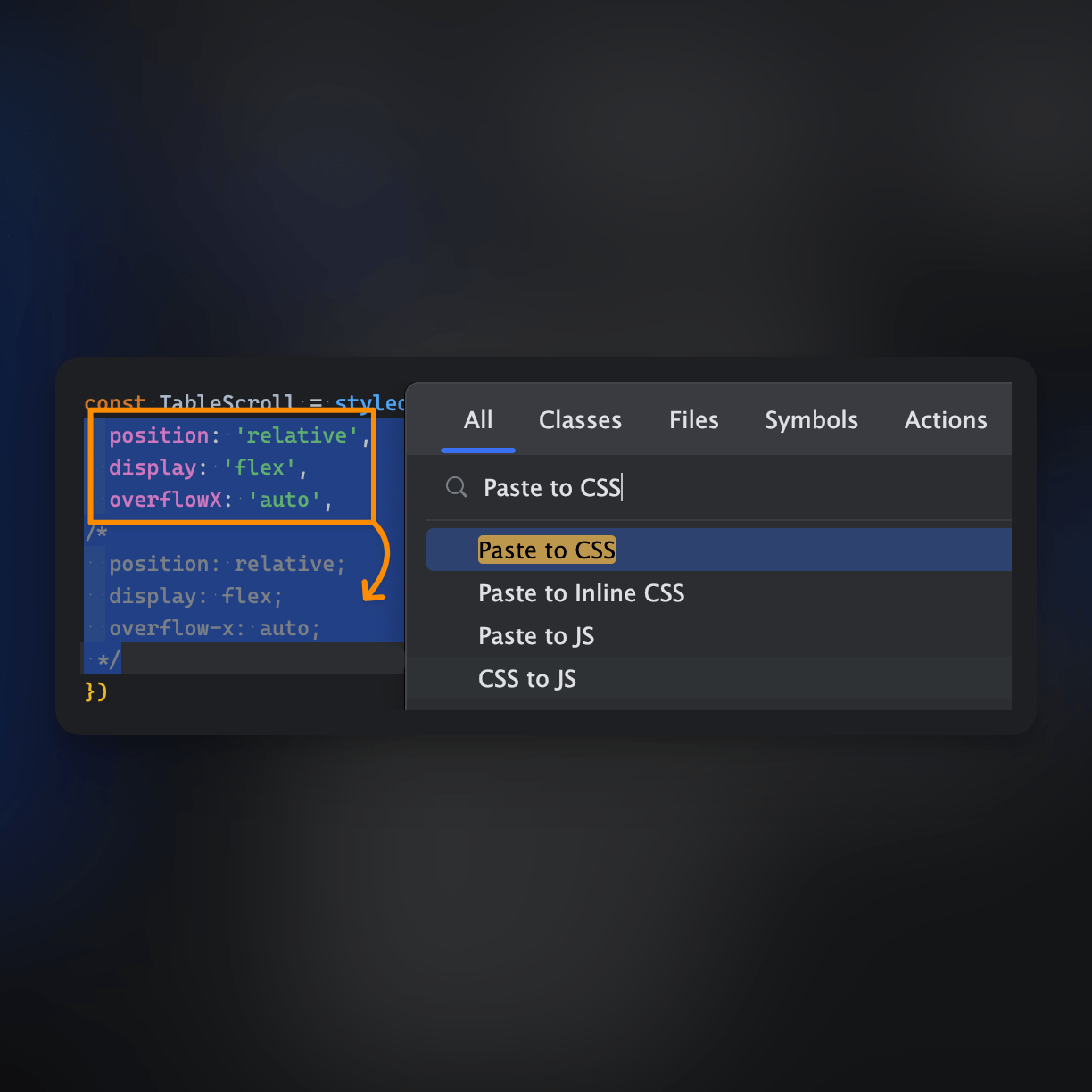Click the commented overflow-x: auto line
The image size is (1092, 1092).
pyautogui.click(x=214, y=628)
